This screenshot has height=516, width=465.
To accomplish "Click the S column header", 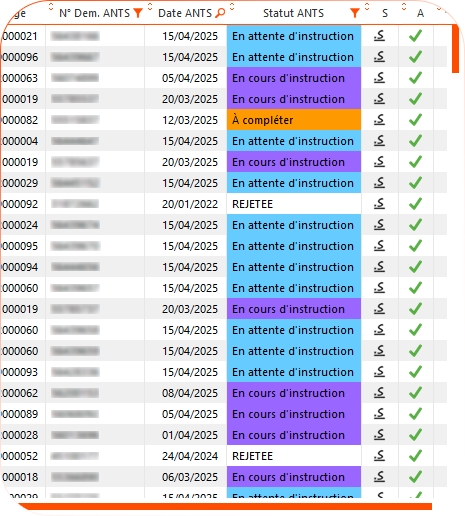I will (x=385, y=13).
